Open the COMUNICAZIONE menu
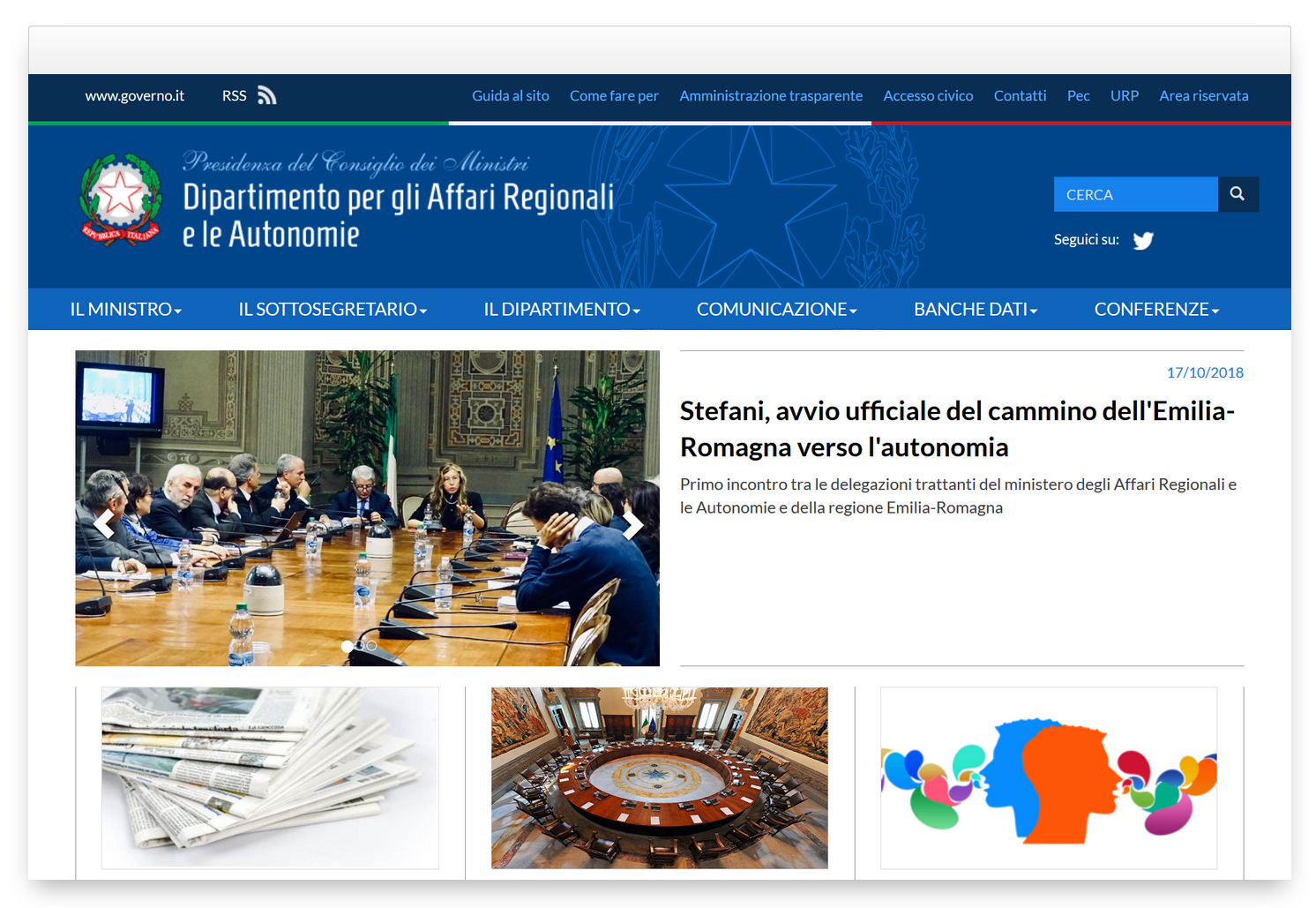The height and width of the screenshot is (908, 1316). [x=777, y=310]
